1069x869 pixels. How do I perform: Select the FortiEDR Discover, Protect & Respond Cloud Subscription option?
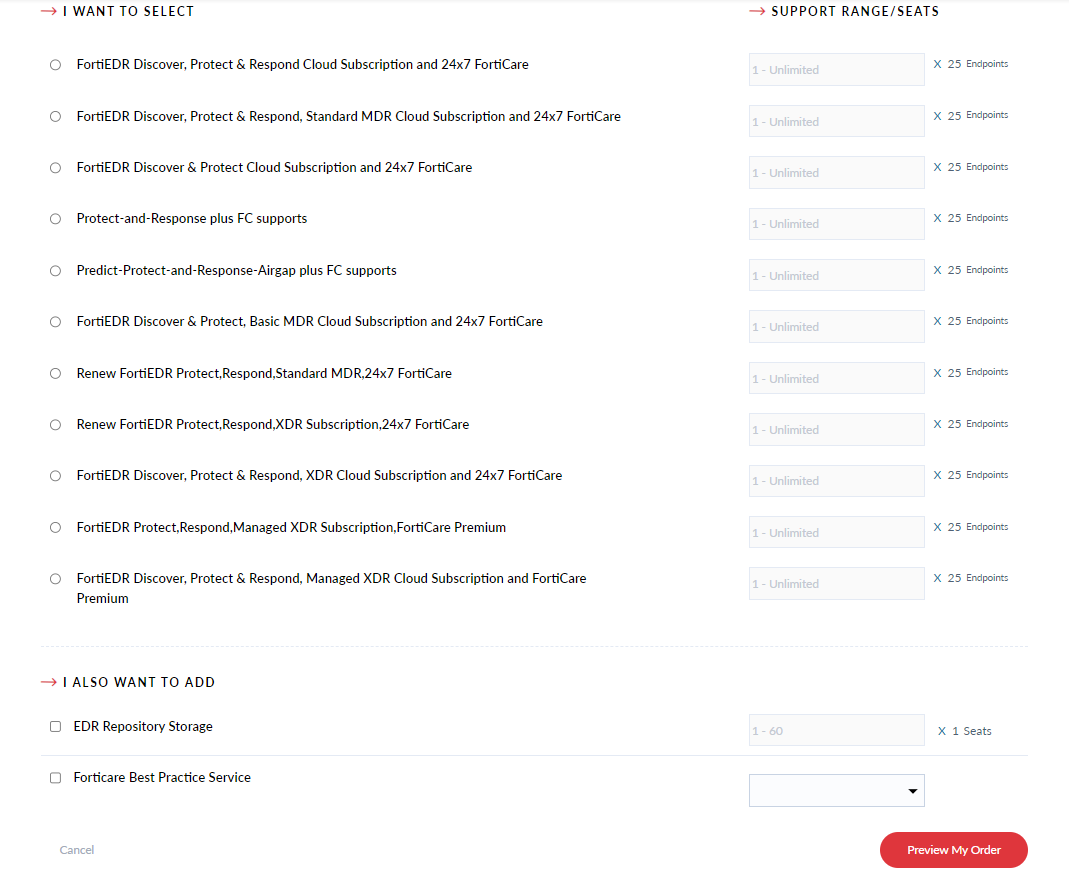(55, 64)
